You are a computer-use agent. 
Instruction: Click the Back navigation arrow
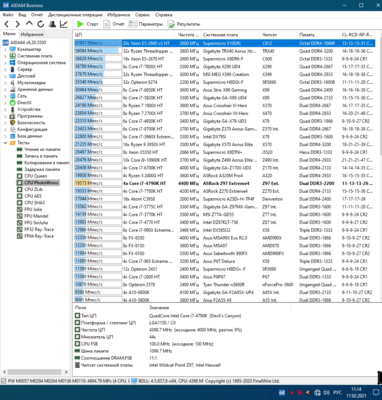(6, 24)
